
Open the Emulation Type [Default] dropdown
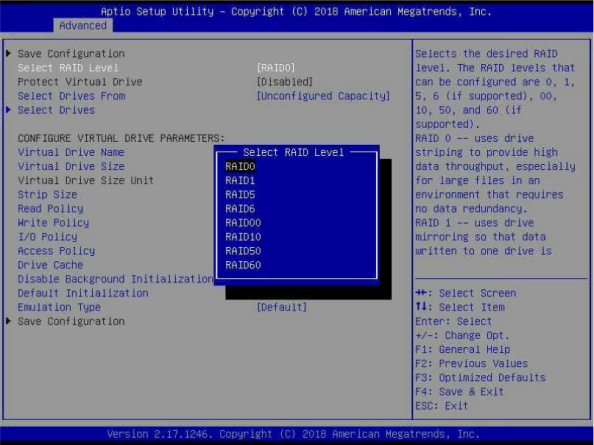pyautogui.click(x=281, y=307)
